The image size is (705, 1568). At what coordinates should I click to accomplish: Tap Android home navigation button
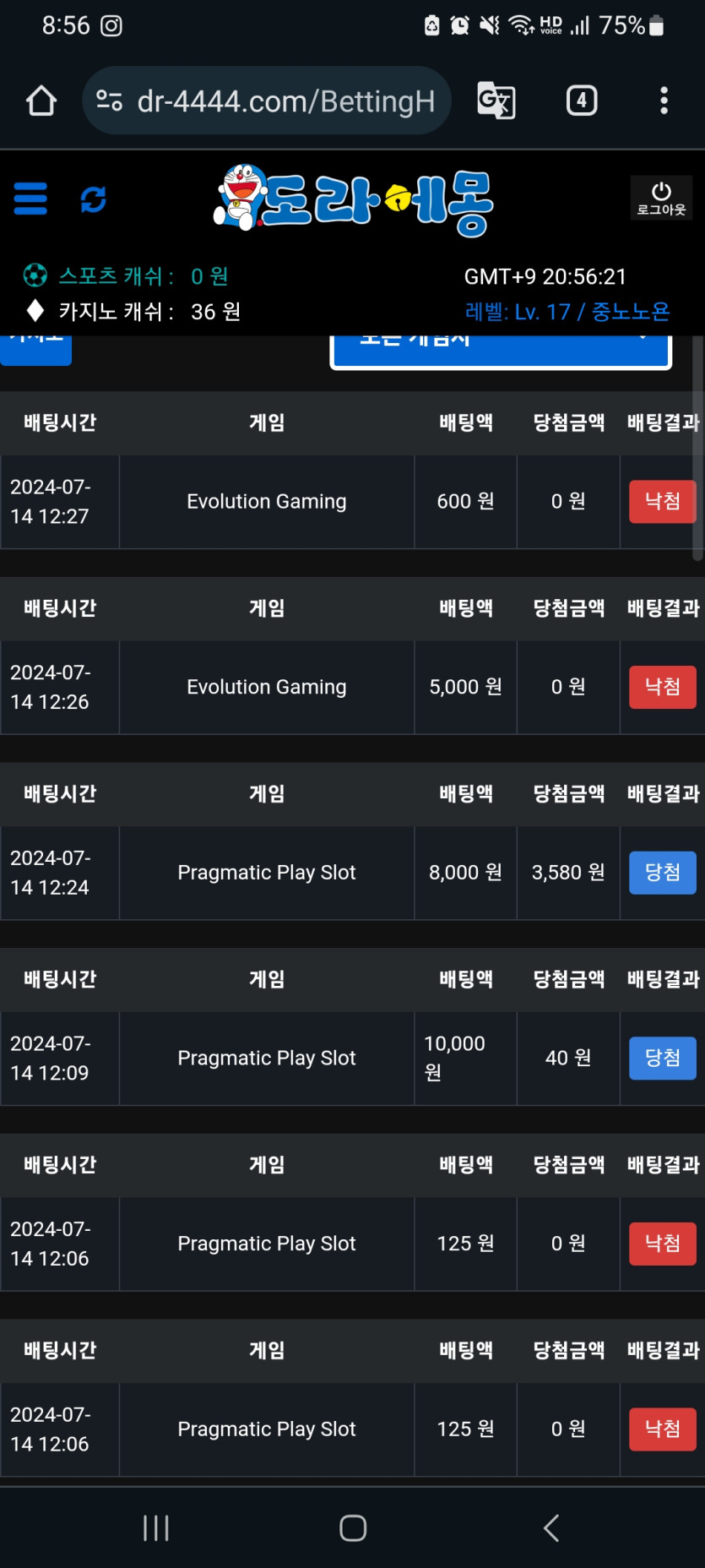[x=353, y=1527]
